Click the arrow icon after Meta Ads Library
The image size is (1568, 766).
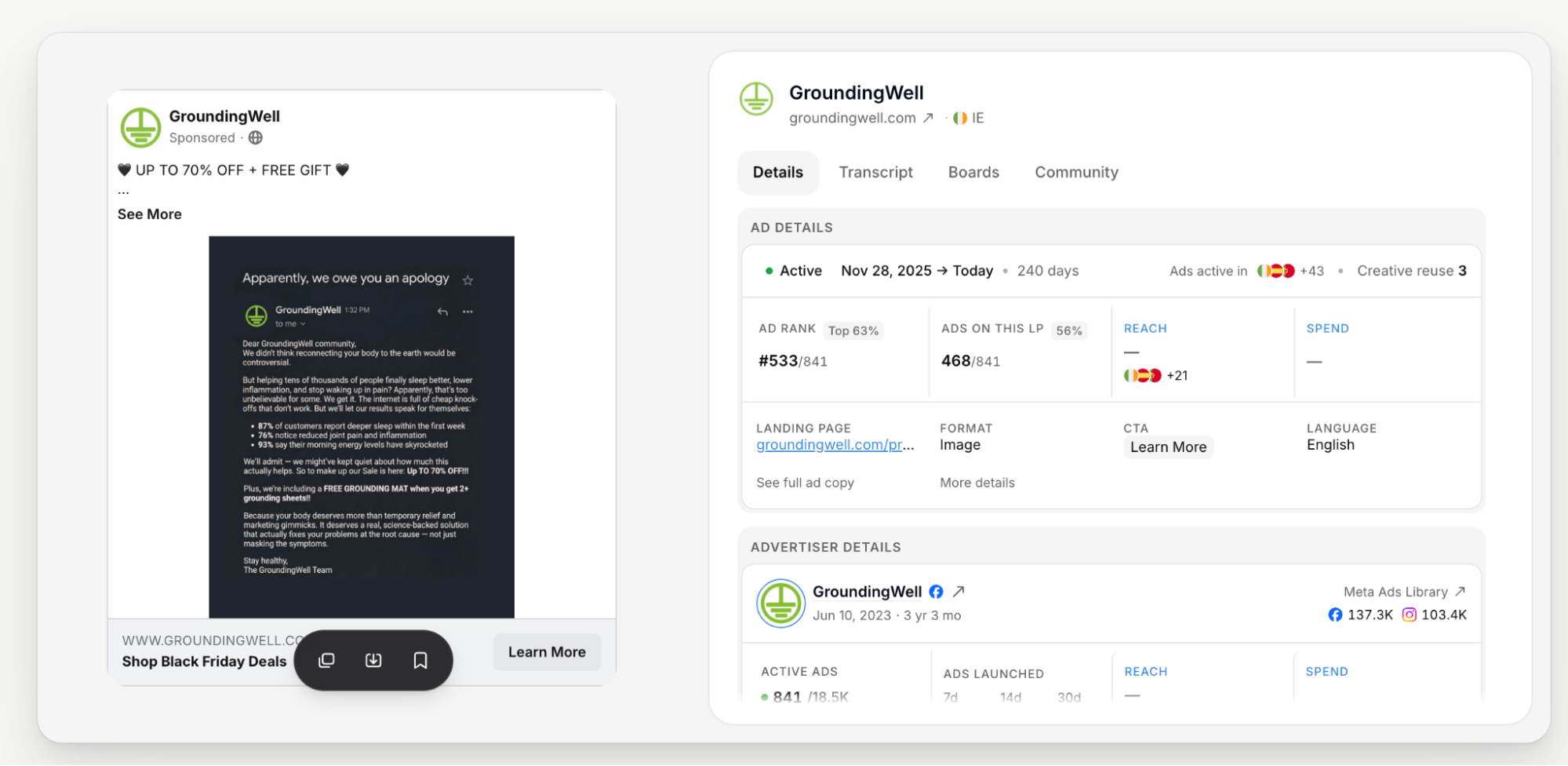(x=1460, y=592)
